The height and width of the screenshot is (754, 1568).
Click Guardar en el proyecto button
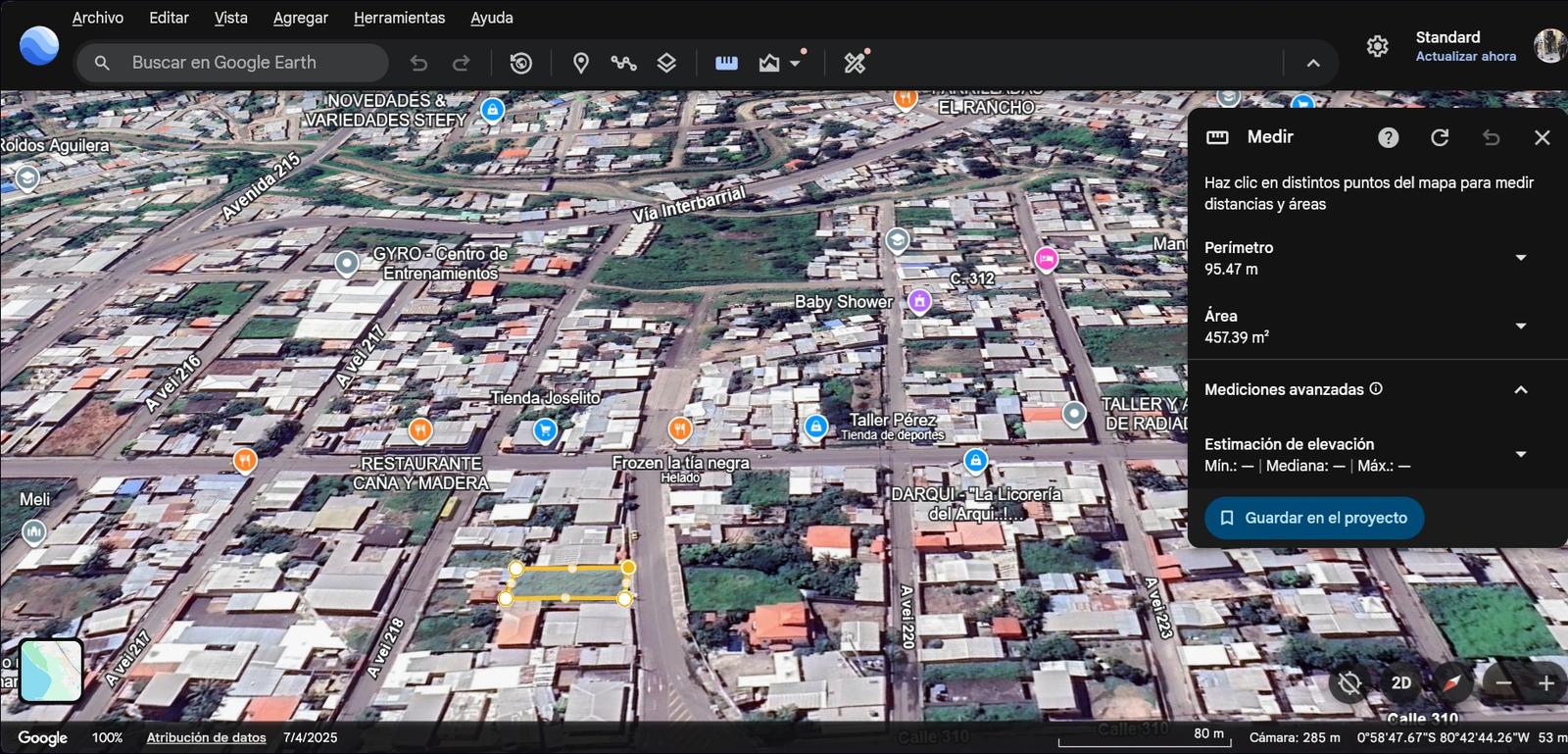[1314, 518]
